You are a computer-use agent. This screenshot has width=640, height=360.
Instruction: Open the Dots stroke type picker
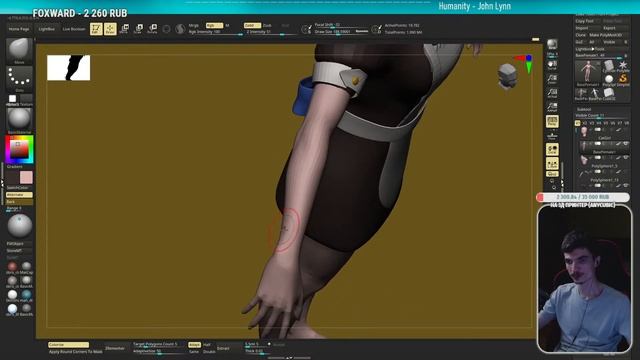tap(19, 78)
